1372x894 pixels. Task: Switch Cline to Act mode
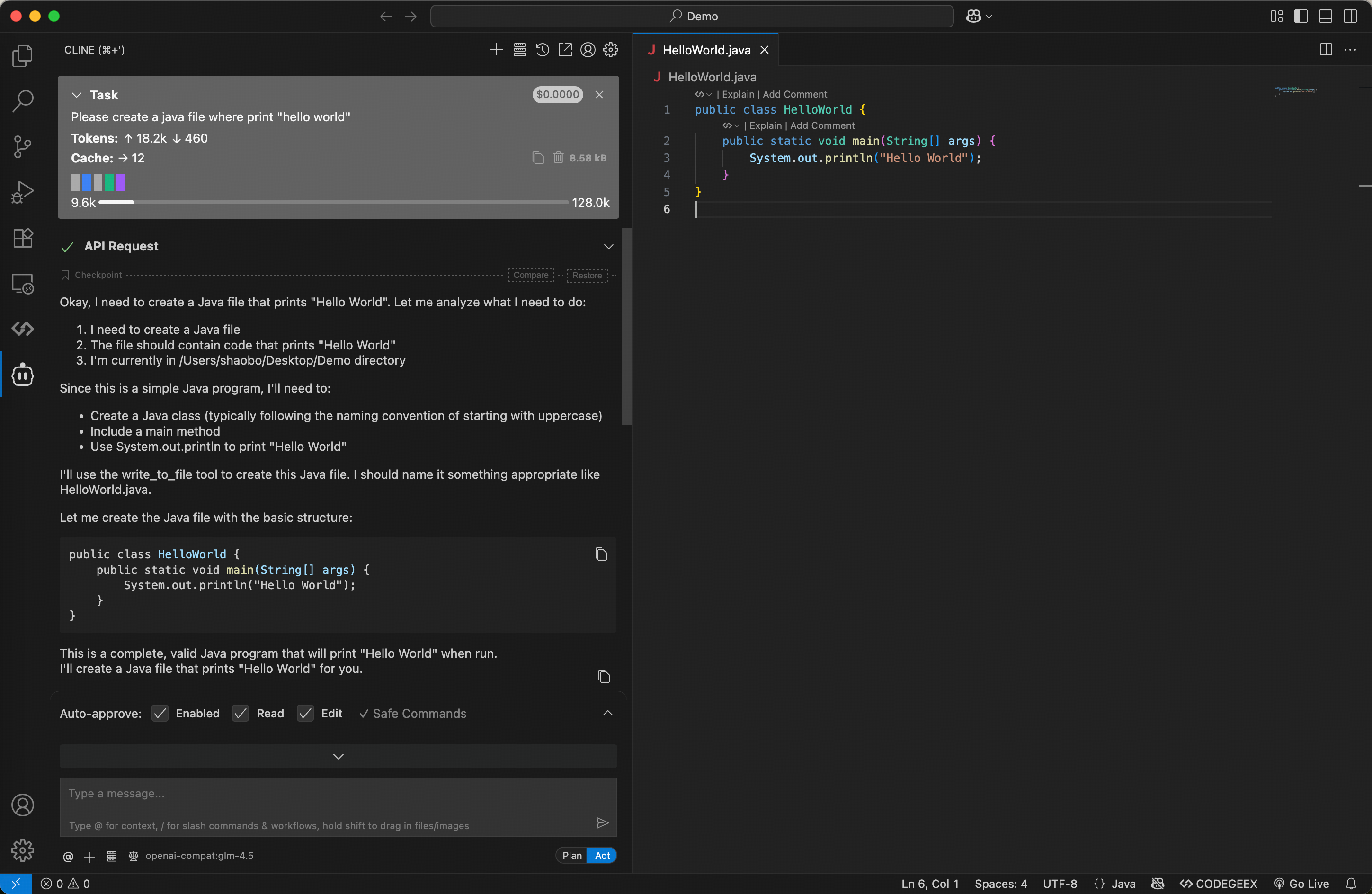(x=602, y=855)
